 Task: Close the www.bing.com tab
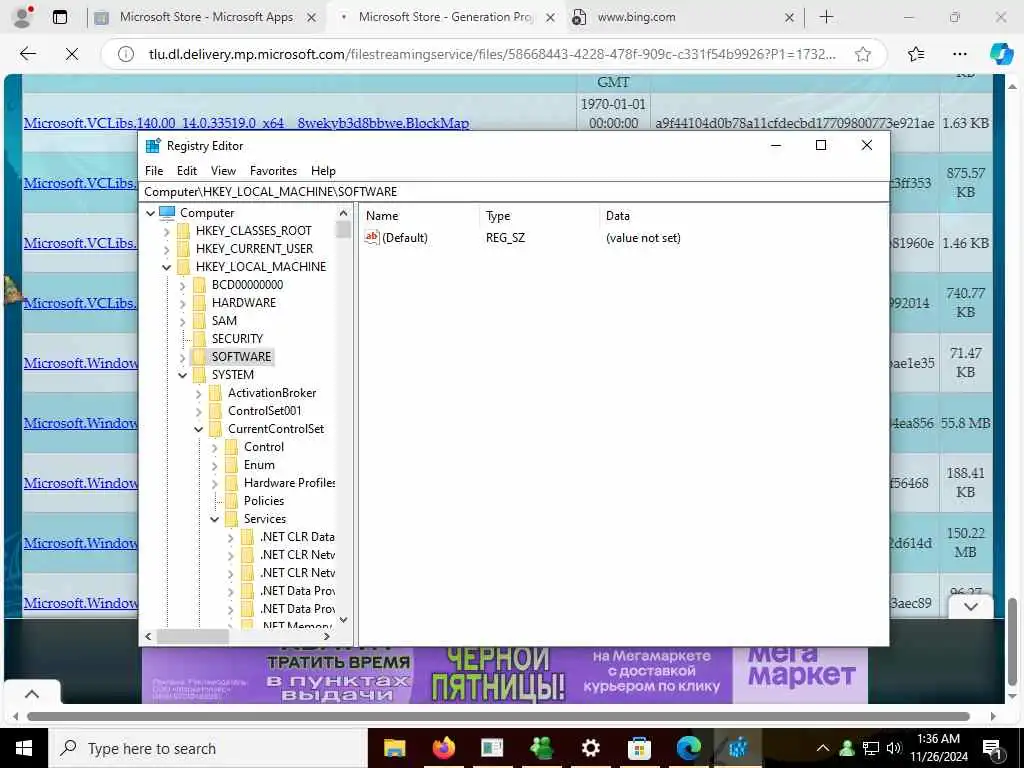(x=789, y=18)
